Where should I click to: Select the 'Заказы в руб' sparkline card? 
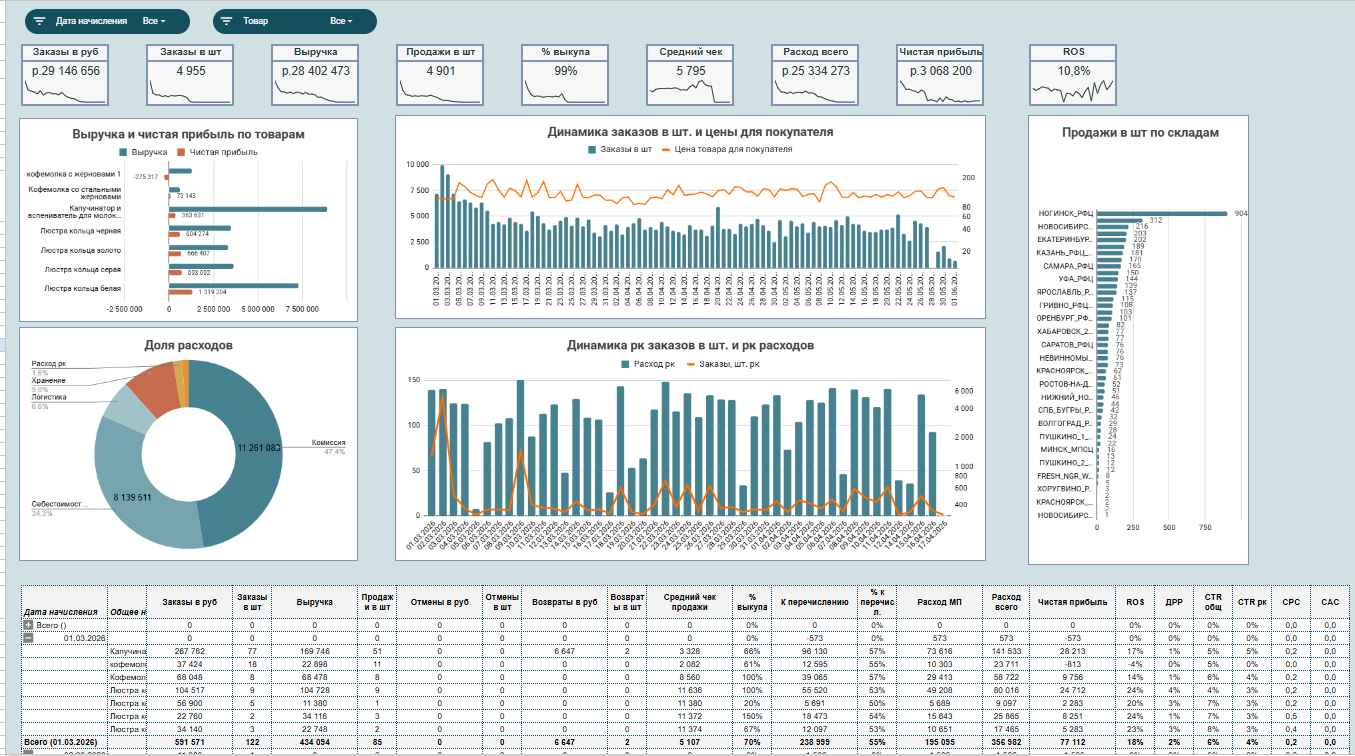(x=66, y=74)
